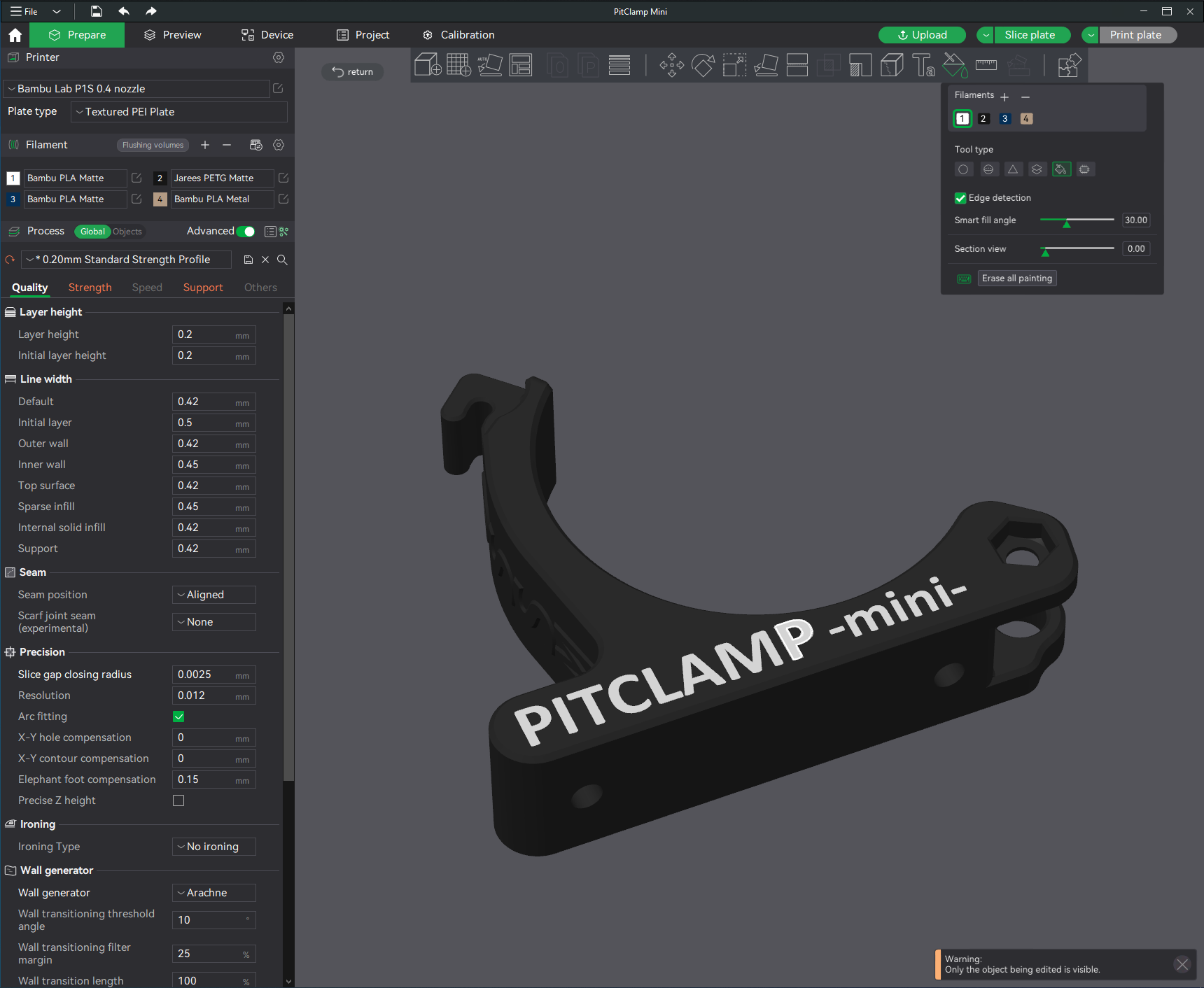
Task: Click Flushing volumes button
Action: [x=153, y=145]
